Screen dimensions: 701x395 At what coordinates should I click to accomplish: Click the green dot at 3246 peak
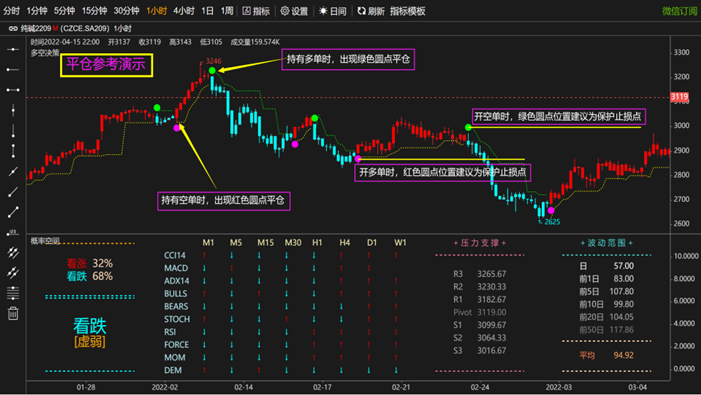(212, 71)
